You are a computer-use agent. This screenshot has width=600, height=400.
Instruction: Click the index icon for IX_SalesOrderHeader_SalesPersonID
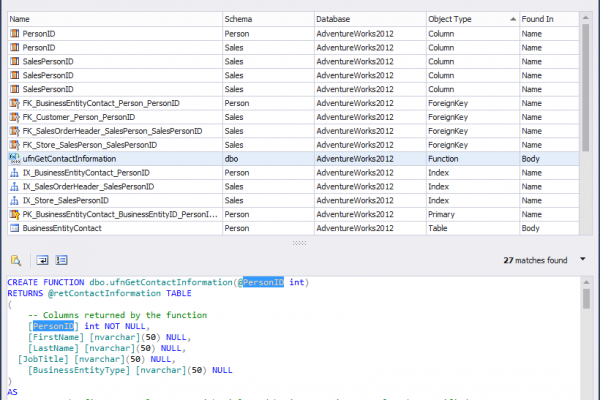pos(15,186)
